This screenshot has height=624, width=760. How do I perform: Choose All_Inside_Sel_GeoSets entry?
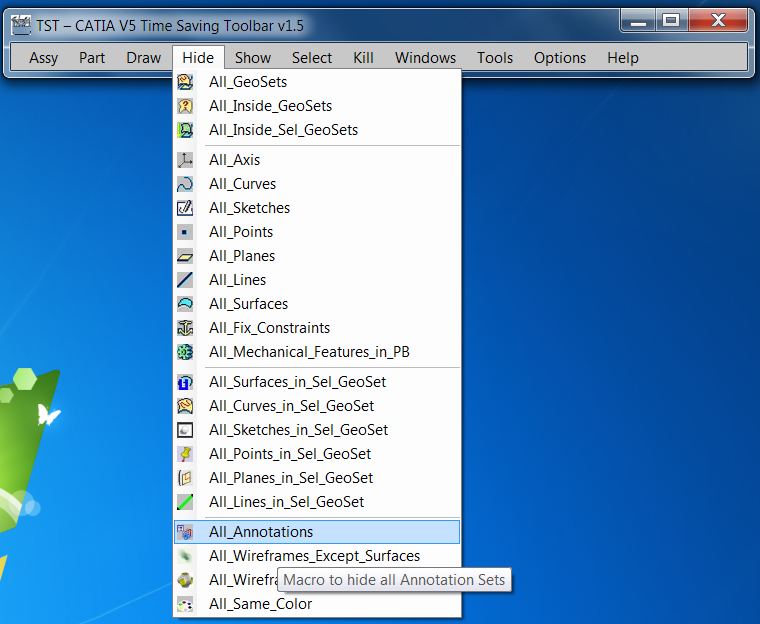(x=317, y=130)
